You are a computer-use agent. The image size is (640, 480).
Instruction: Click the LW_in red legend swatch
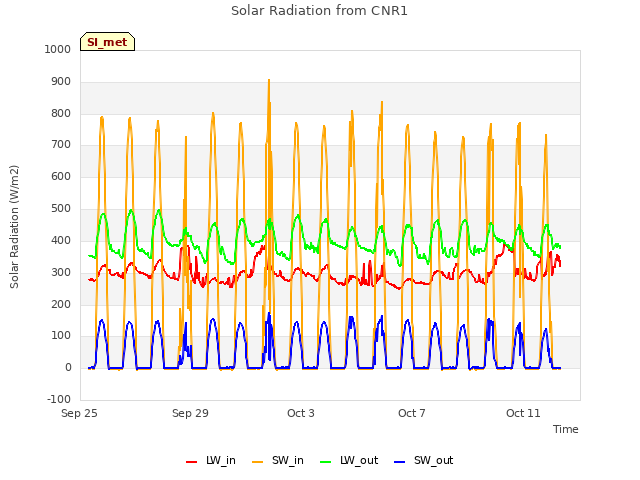(x=191, y=462)
